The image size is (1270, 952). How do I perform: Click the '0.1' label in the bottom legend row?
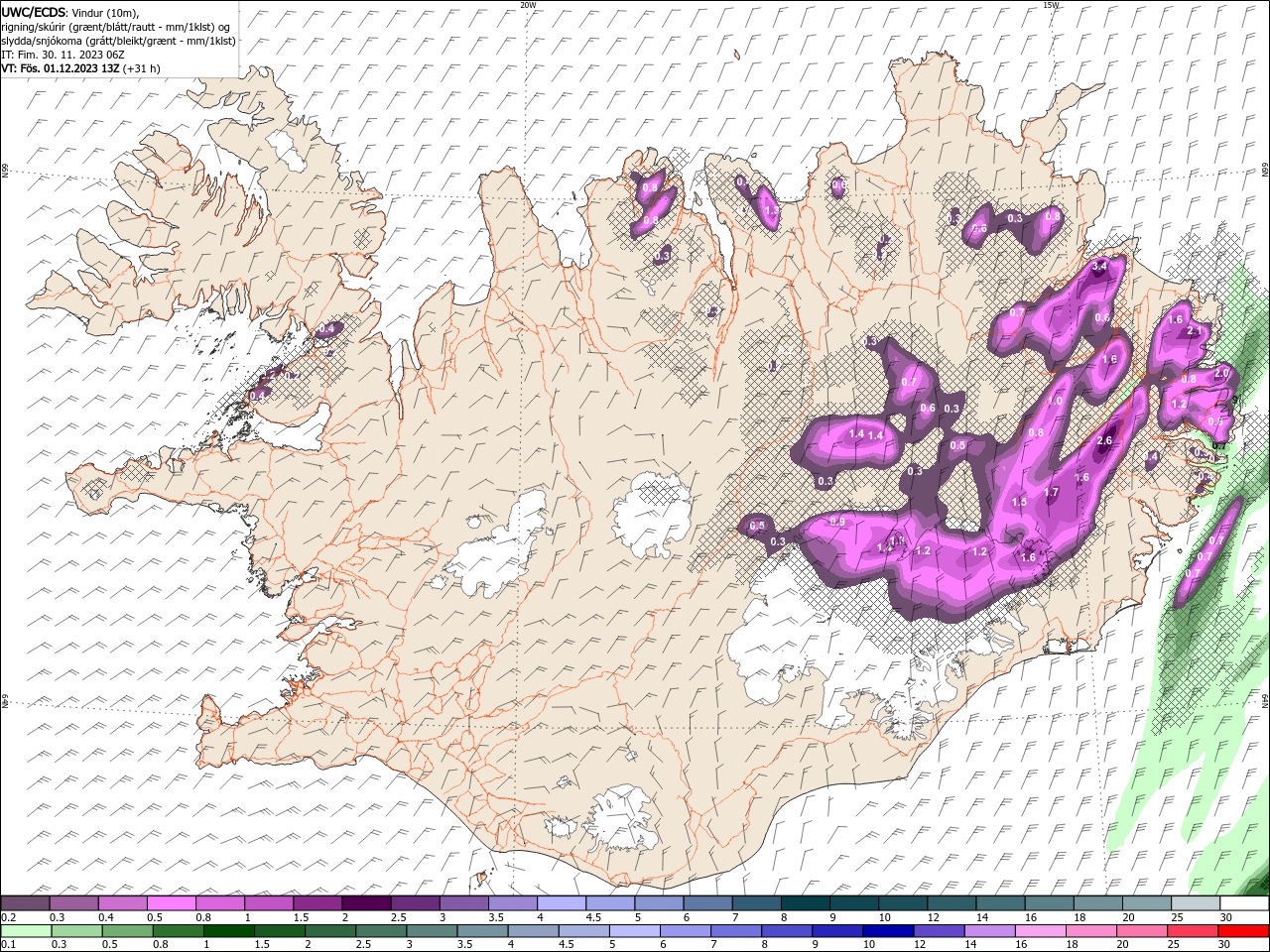(x=9, y=945)
